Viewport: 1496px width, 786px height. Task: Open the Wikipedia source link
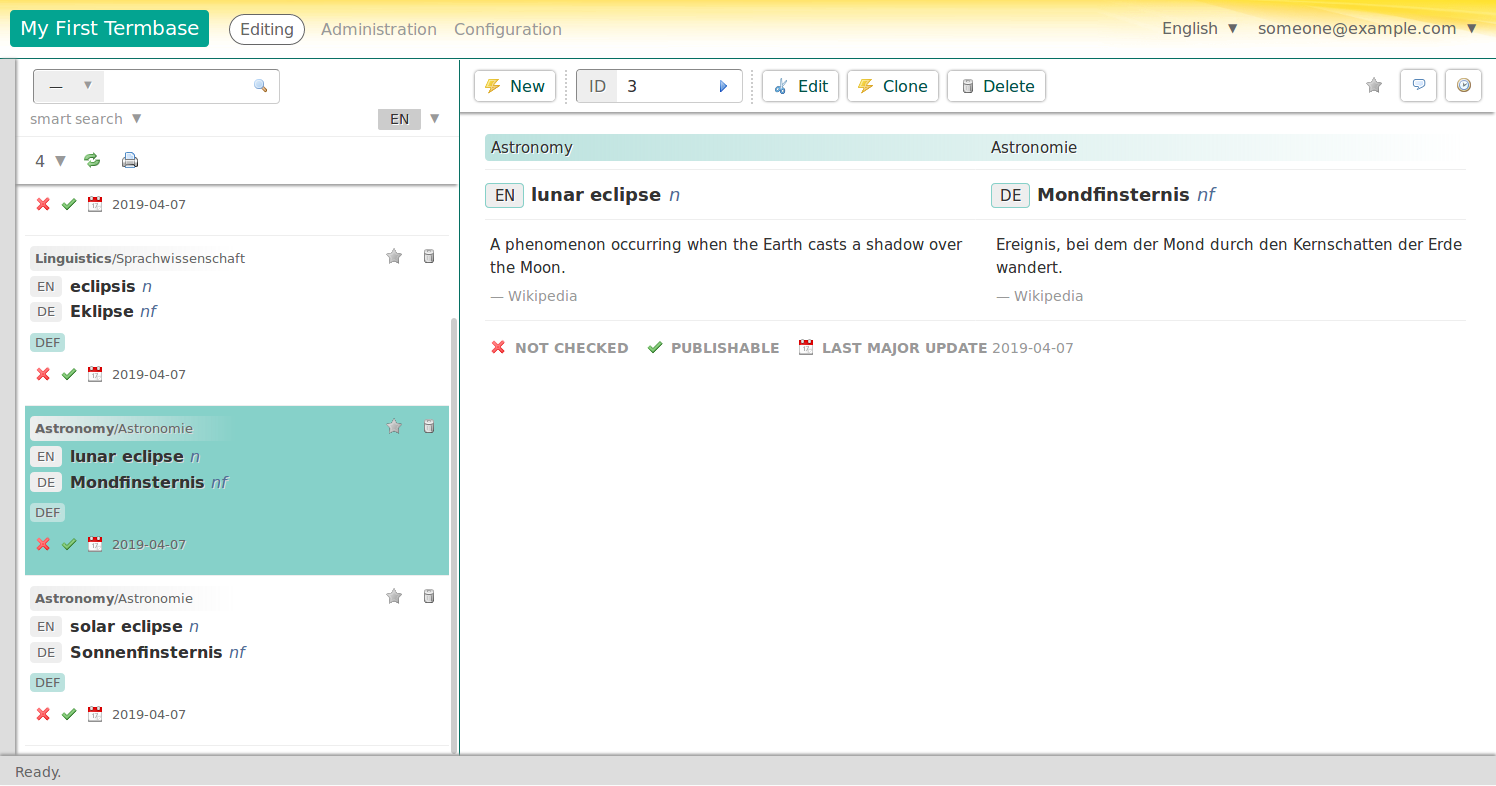[542, 295]
